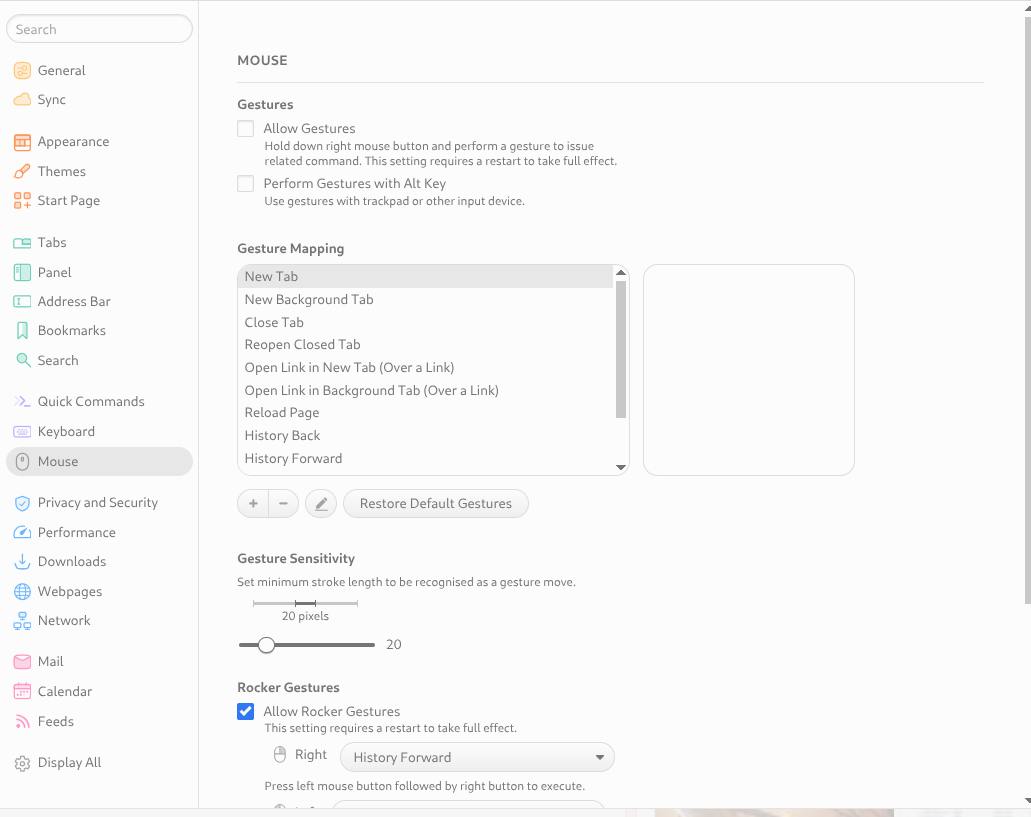Screen dimensions: 1031x817
Task: Select Reload Page gesture mapping
Action: 425,413
